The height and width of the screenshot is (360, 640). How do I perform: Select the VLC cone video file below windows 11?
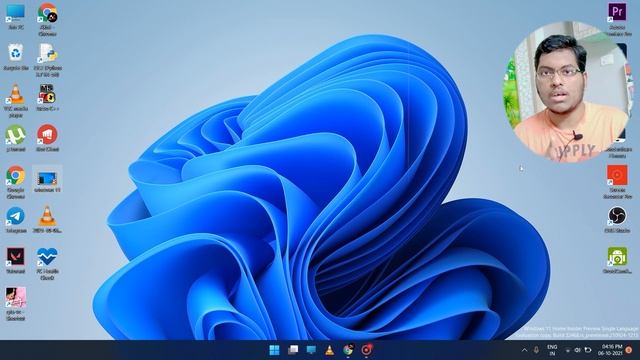(47, 220)
